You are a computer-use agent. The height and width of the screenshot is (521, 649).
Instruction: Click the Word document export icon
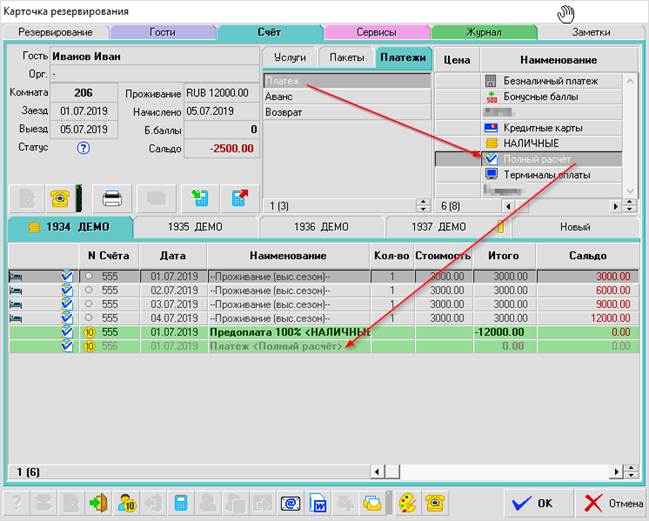pyautogui.click(x=317, y=502)
